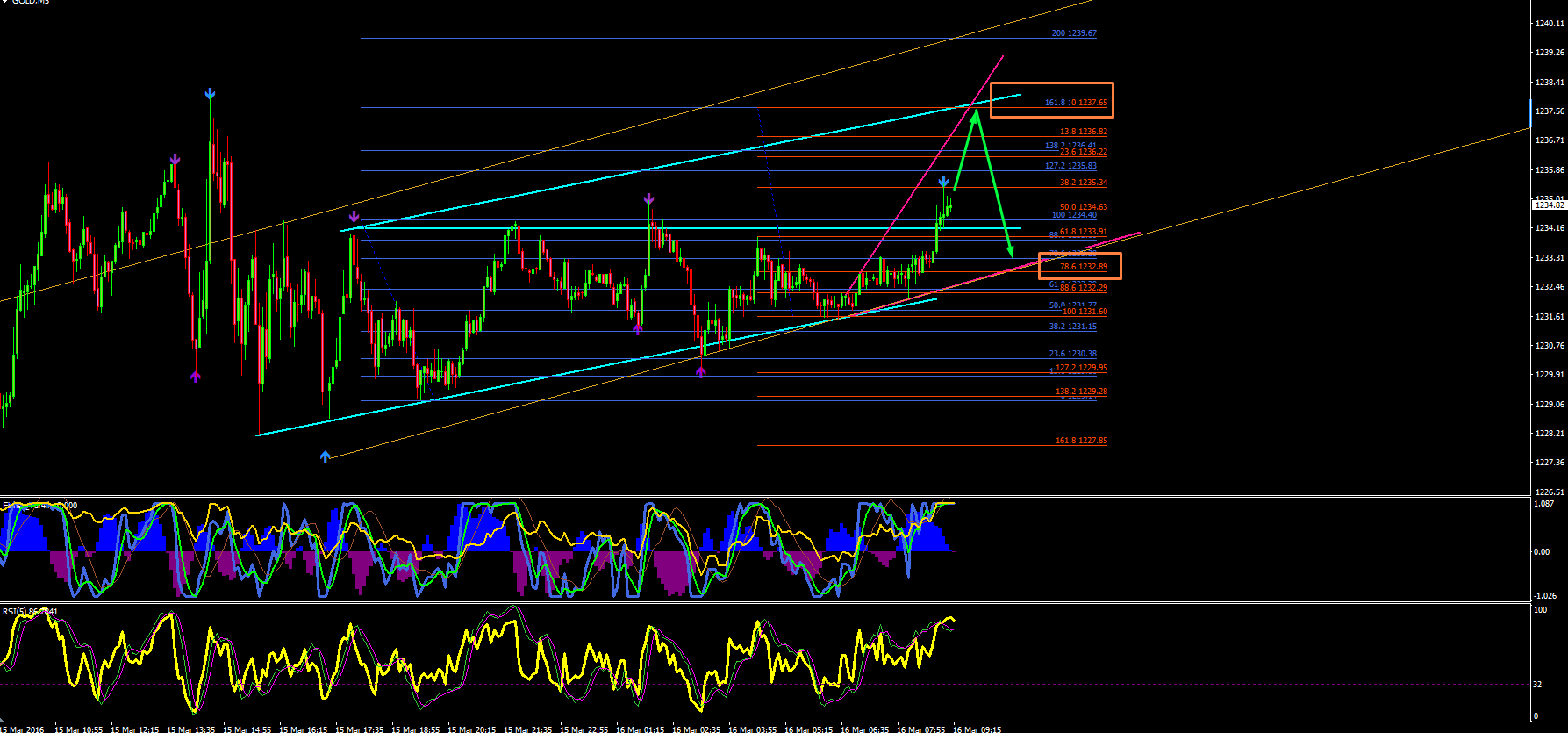Click the RSI(5) indicator label

click(30, 611)
